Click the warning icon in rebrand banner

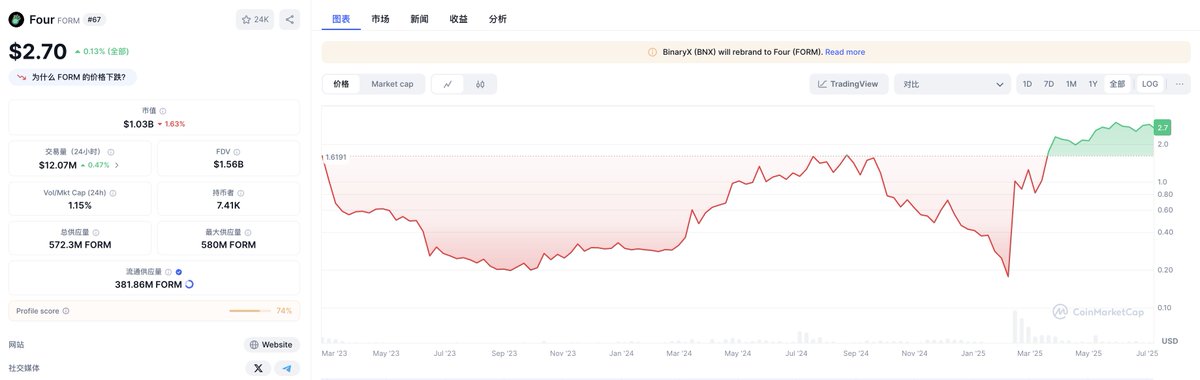coord(652,52)
